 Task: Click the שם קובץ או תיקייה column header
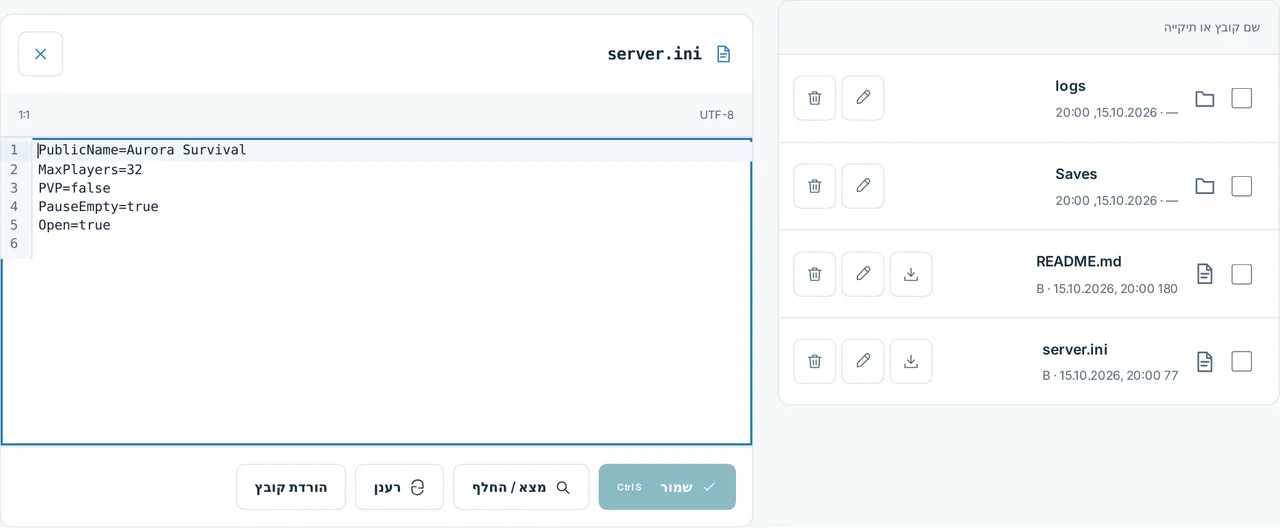(1212, 27)
